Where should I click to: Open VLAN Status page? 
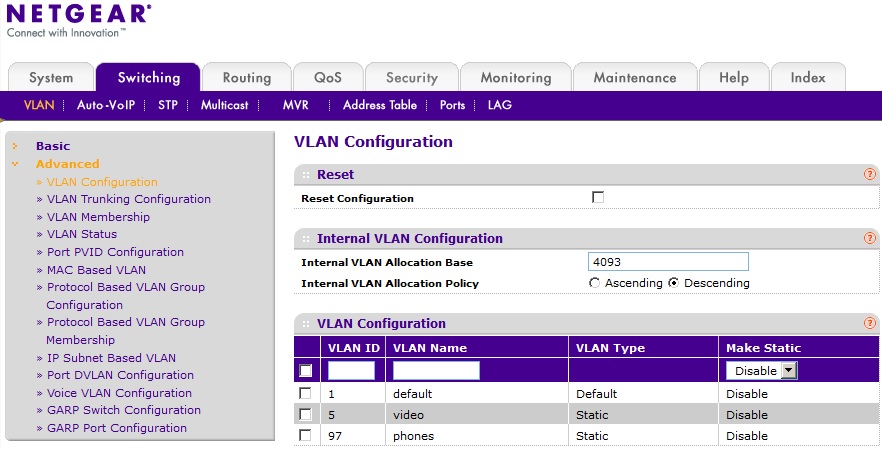tap(82, 234)
